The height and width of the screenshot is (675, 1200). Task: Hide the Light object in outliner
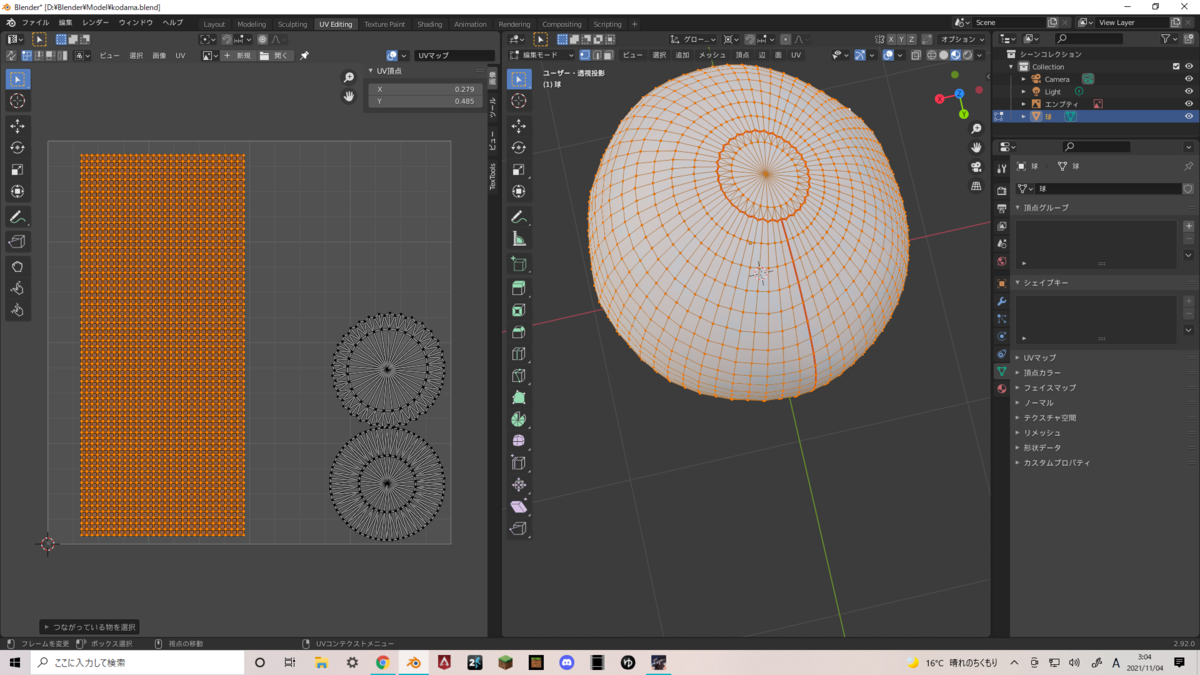click(x=1189, y=91)
